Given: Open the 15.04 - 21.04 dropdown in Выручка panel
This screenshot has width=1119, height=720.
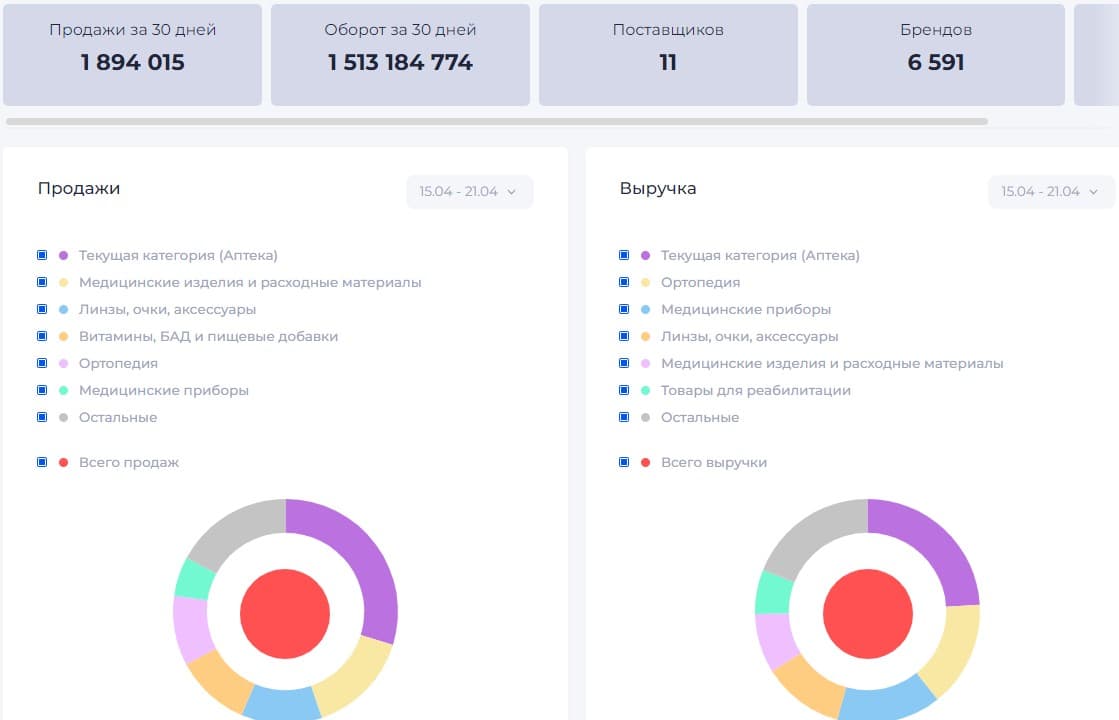Looking at the screenshot, I should click(1050, 191).
